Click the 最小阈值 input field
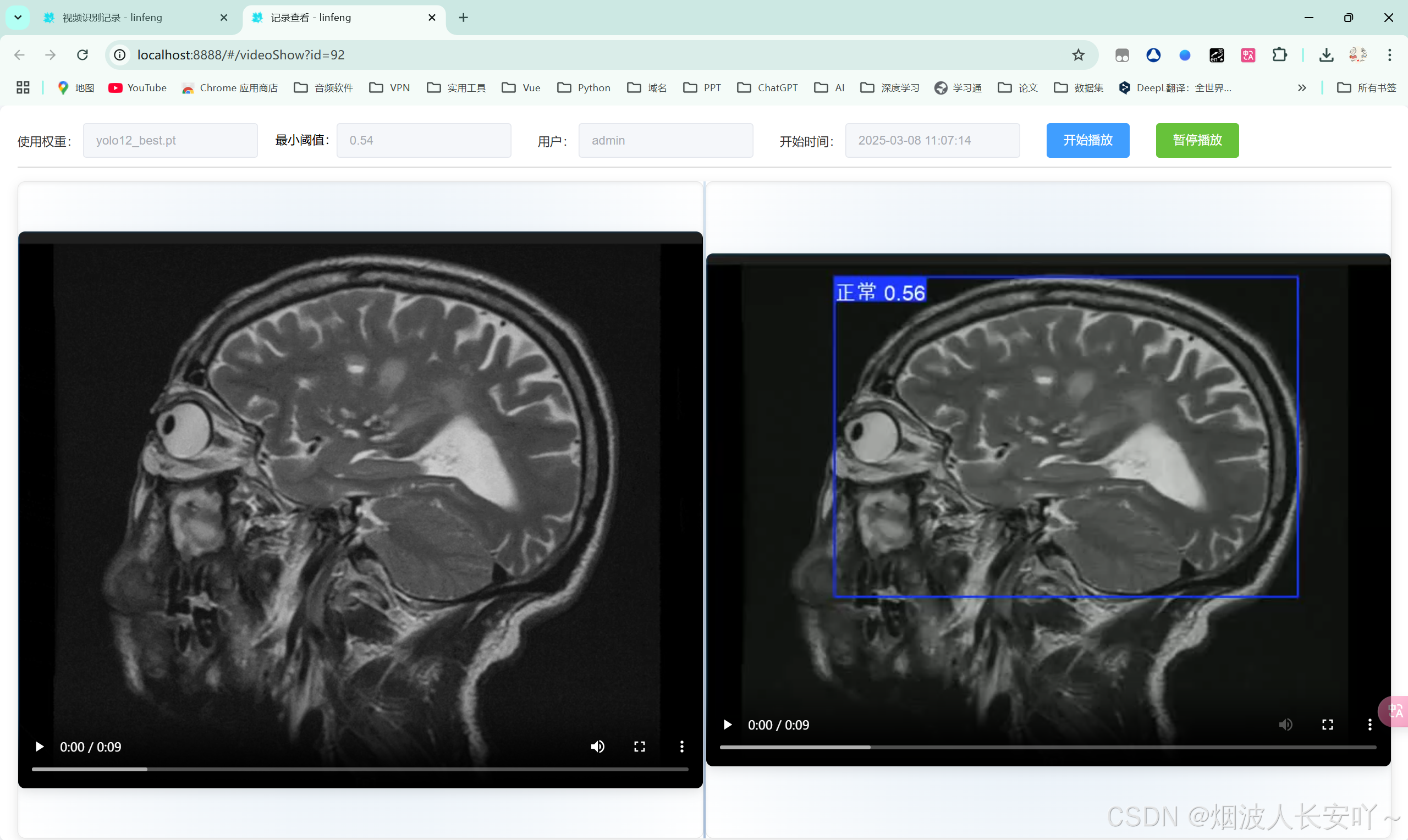Viewport: 1408px width, 840px height. click(x=424, y=140)
